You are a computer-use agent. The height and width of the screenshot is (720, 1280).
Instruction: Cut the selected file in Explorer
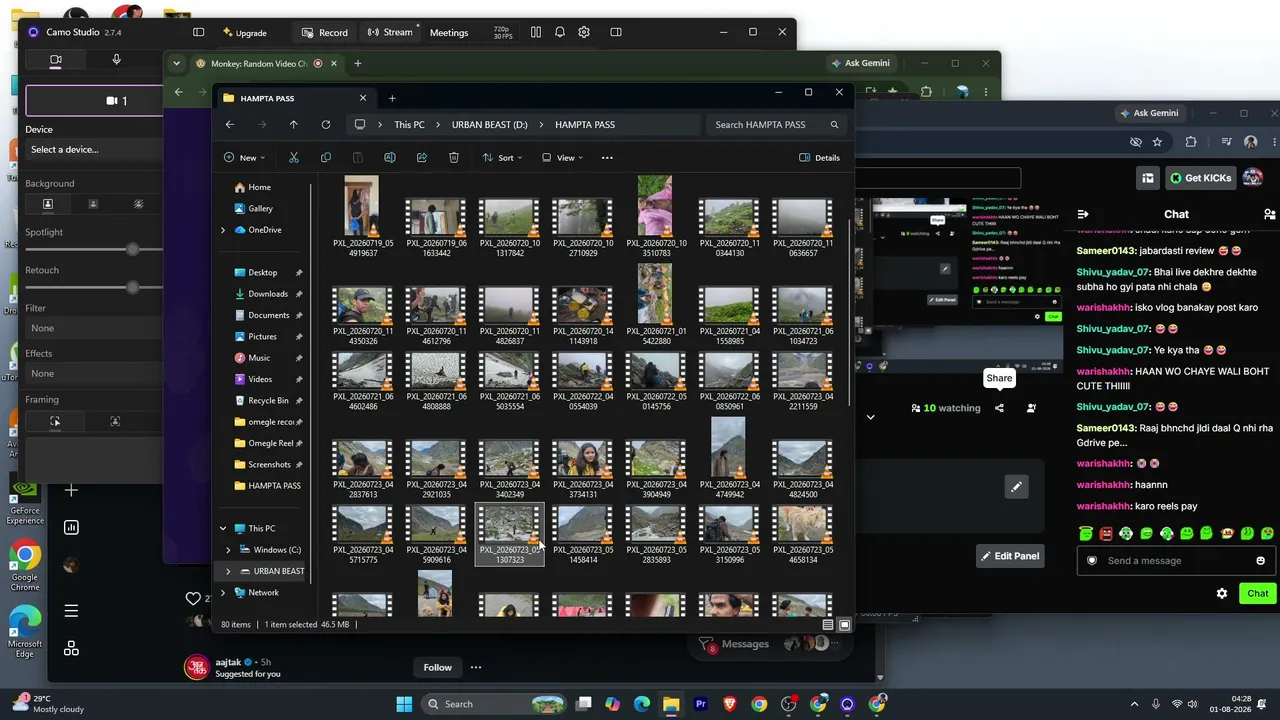(293, 157)
